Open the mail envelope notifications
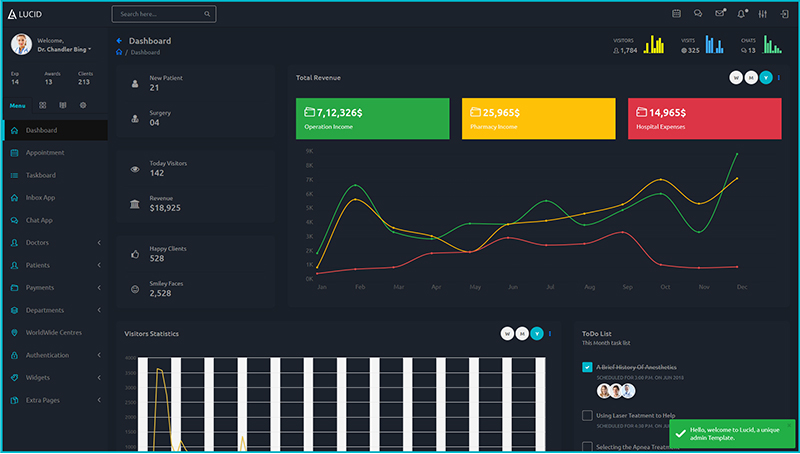The image size is (800, 454). click(x=720, y=14)
